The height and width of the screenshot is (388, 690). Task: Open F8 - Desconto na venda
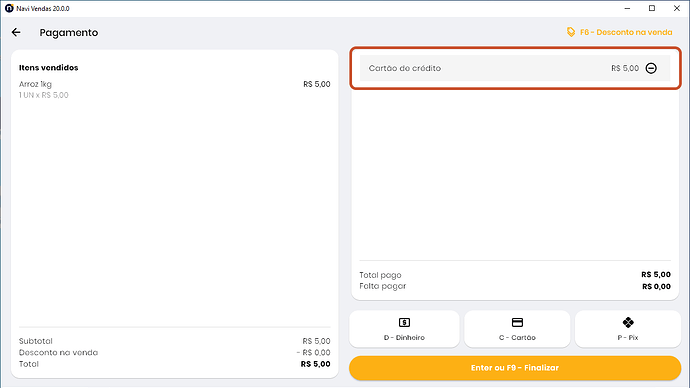tap(626, 32)
